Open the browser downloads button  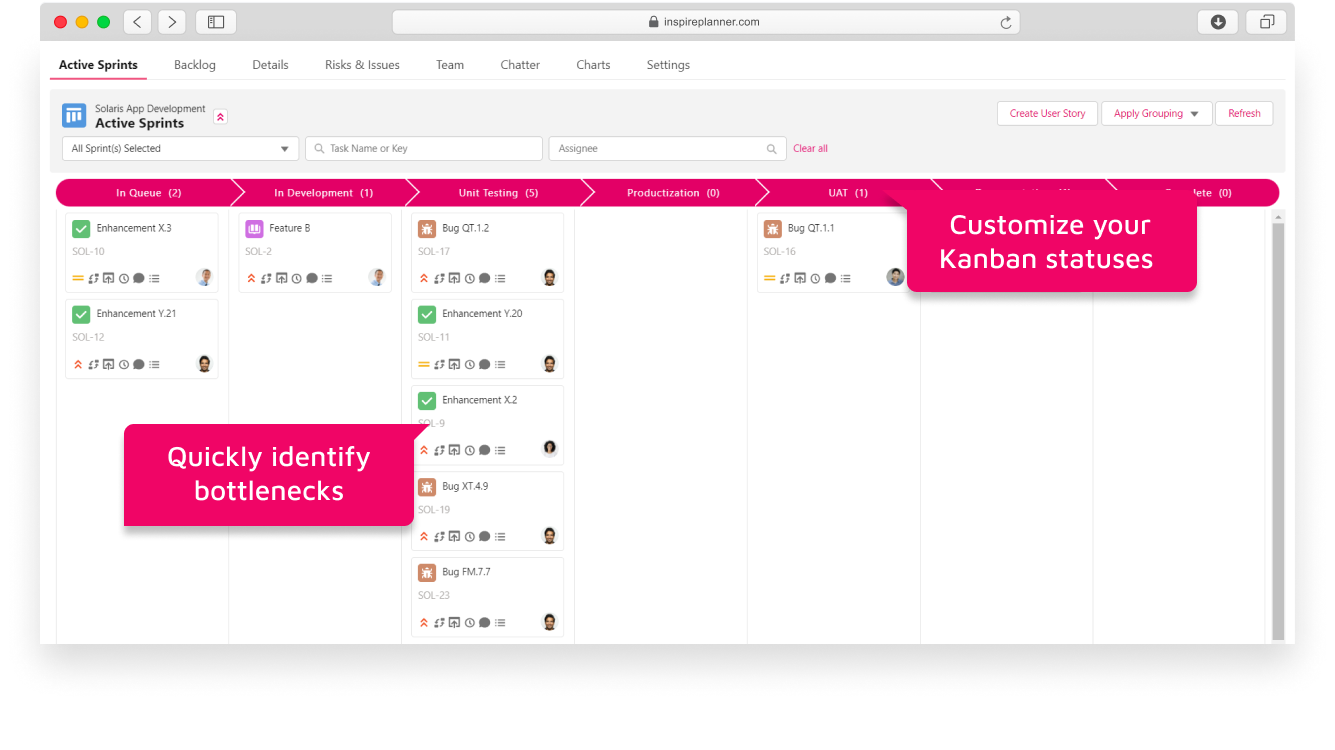click(1218, 21)
